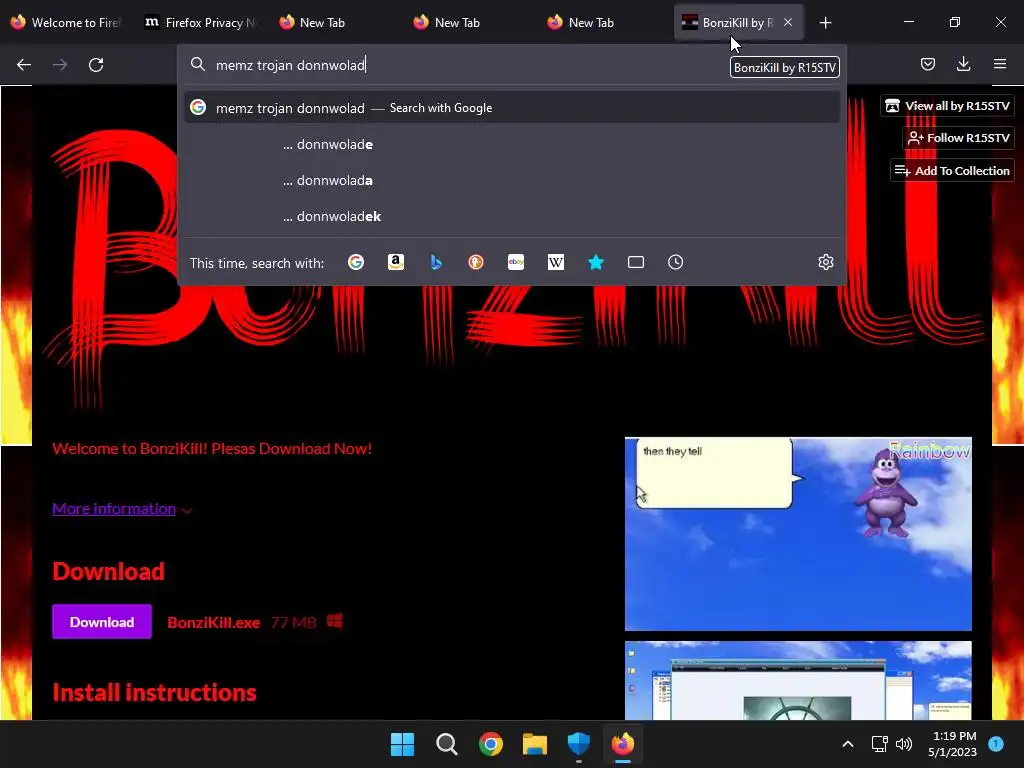Click Add To Collection button
This screenshot has width=1024, height=768.
952,170
